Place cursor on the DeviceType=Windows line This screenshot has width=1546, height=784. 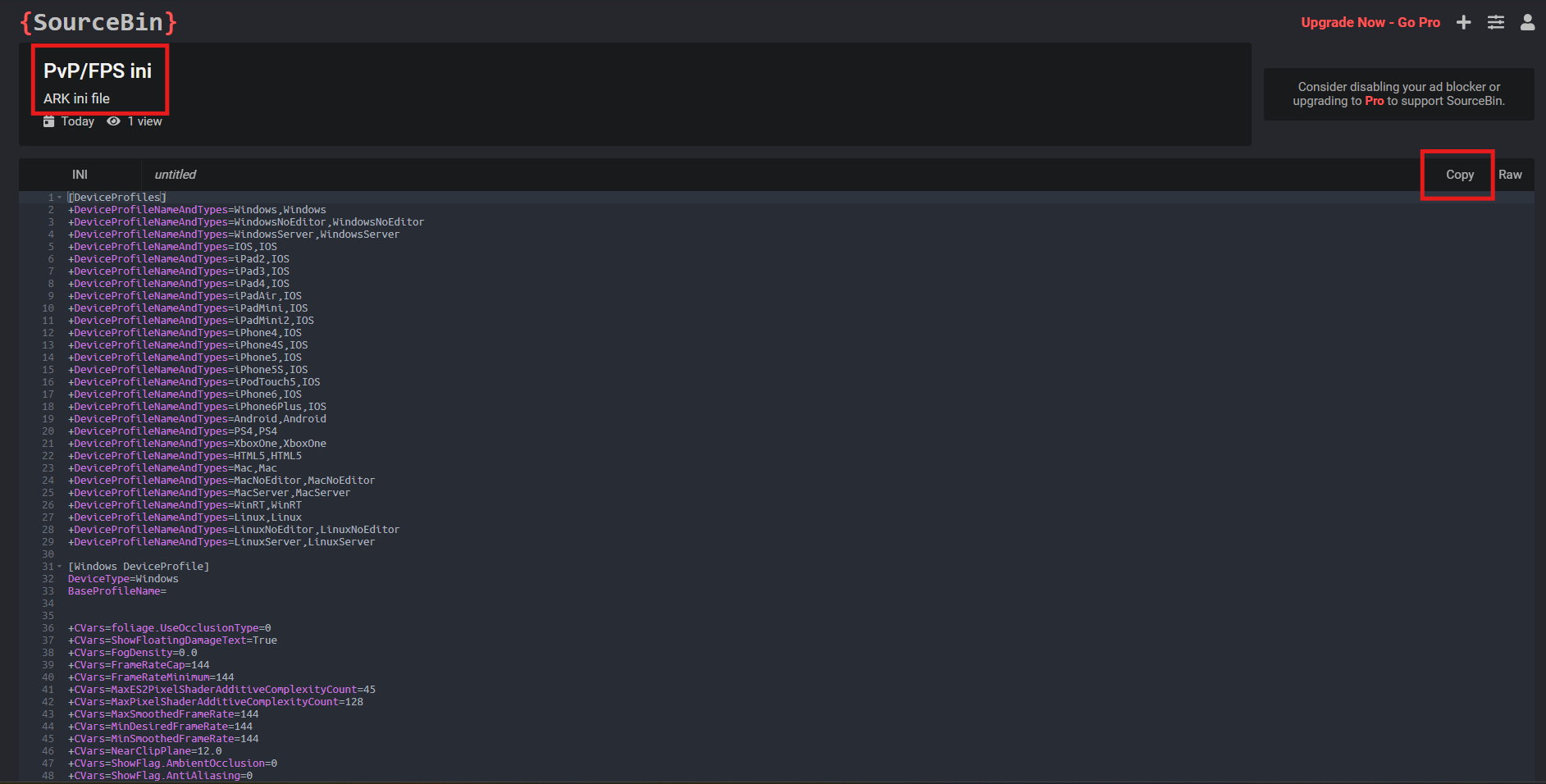(123, 579)
